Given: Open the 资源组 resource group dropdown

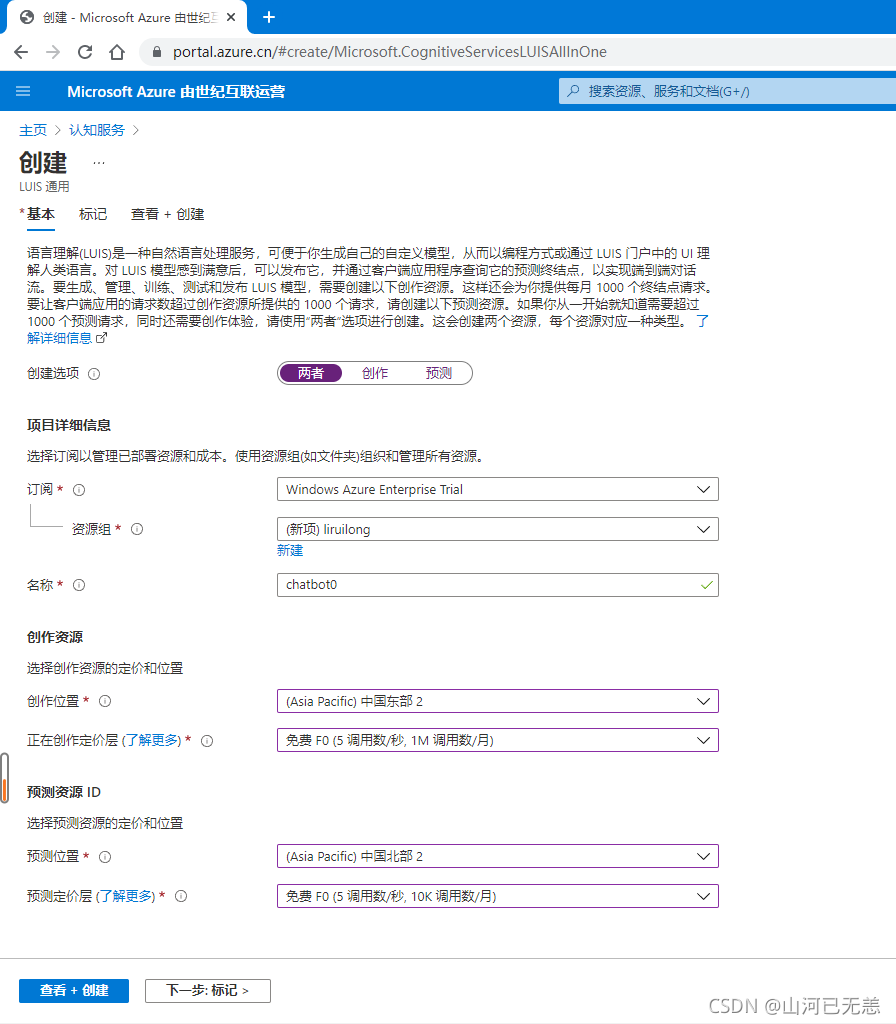Looking at the screenshot, I should [498, 529].
